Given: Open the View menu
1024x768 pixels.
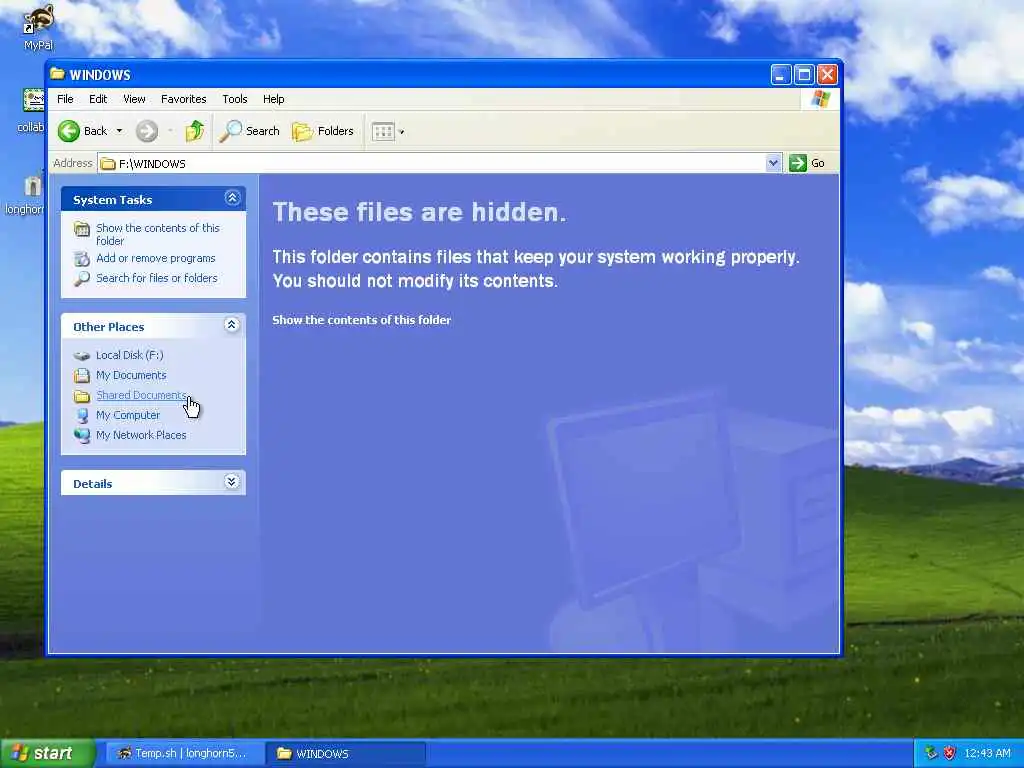Looking at the screenshot, I should tap(134, 99).
